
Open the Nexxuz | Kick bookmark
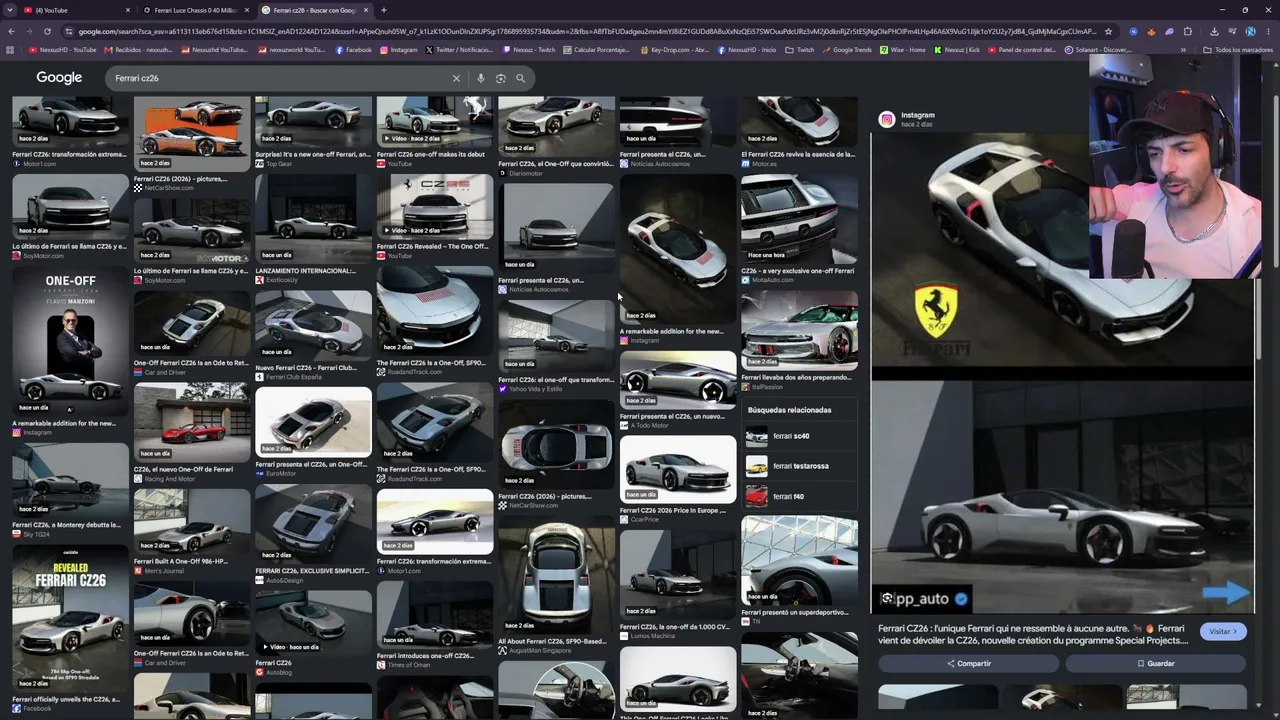click(958, 50)
